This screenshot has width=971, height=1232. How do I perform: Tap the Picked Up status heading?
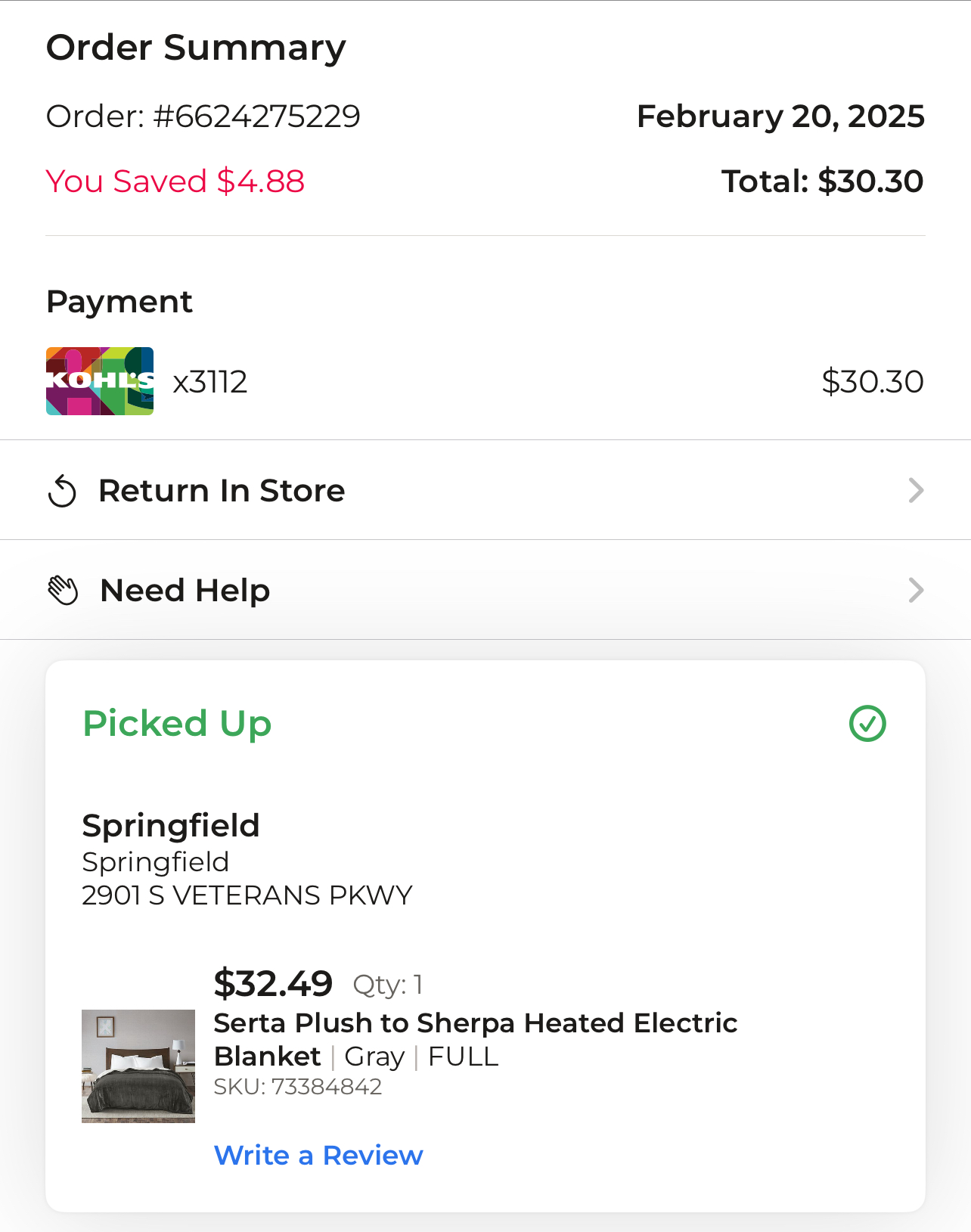pyautogui.click(x=177, y=724)
